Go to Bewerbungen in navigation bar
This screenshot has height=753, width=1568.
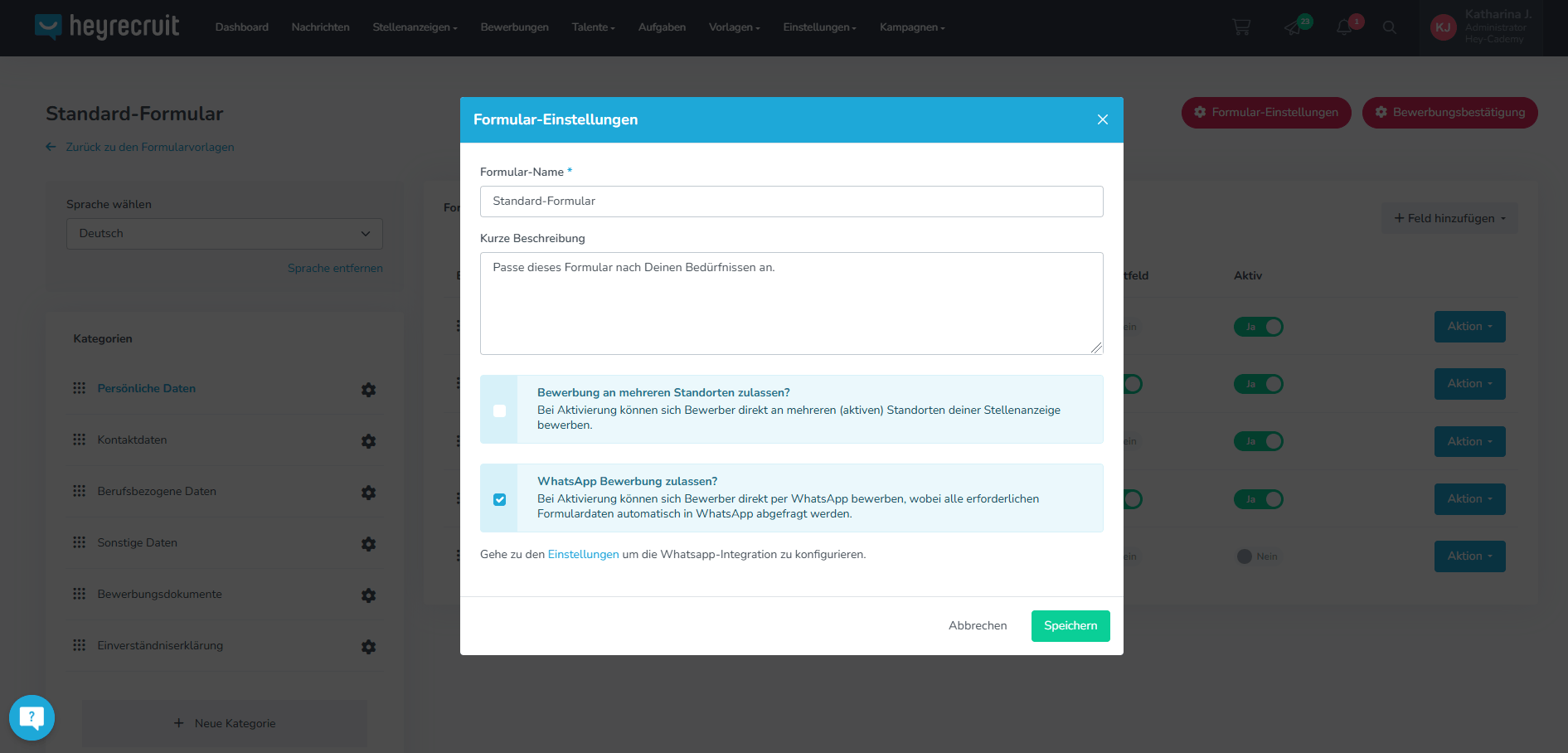(x=514, y=27)
